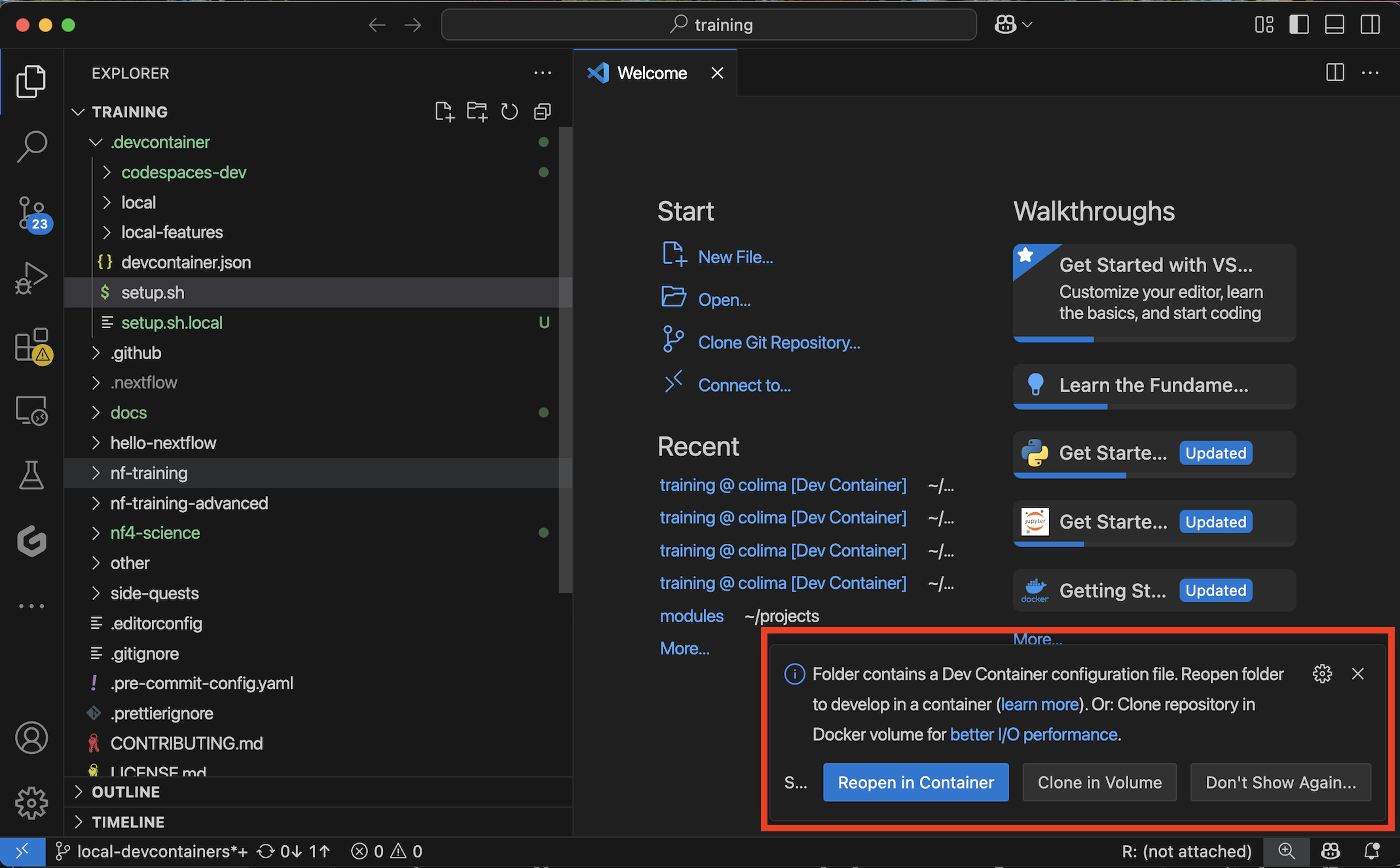Toggle the bottom panel visibility
Image resolution: width=1400 pixels, height=868 pixels.
point(1334,25)
